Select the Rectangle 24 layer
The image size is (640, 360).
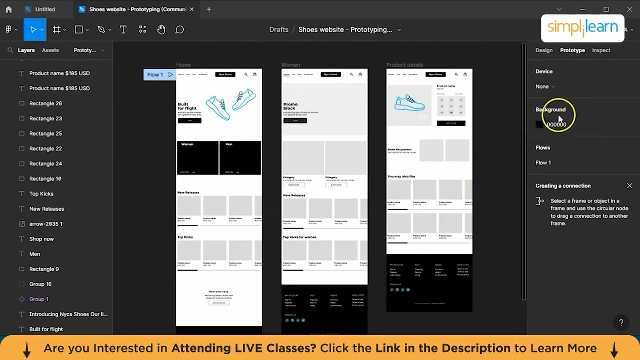coord(45,164)
